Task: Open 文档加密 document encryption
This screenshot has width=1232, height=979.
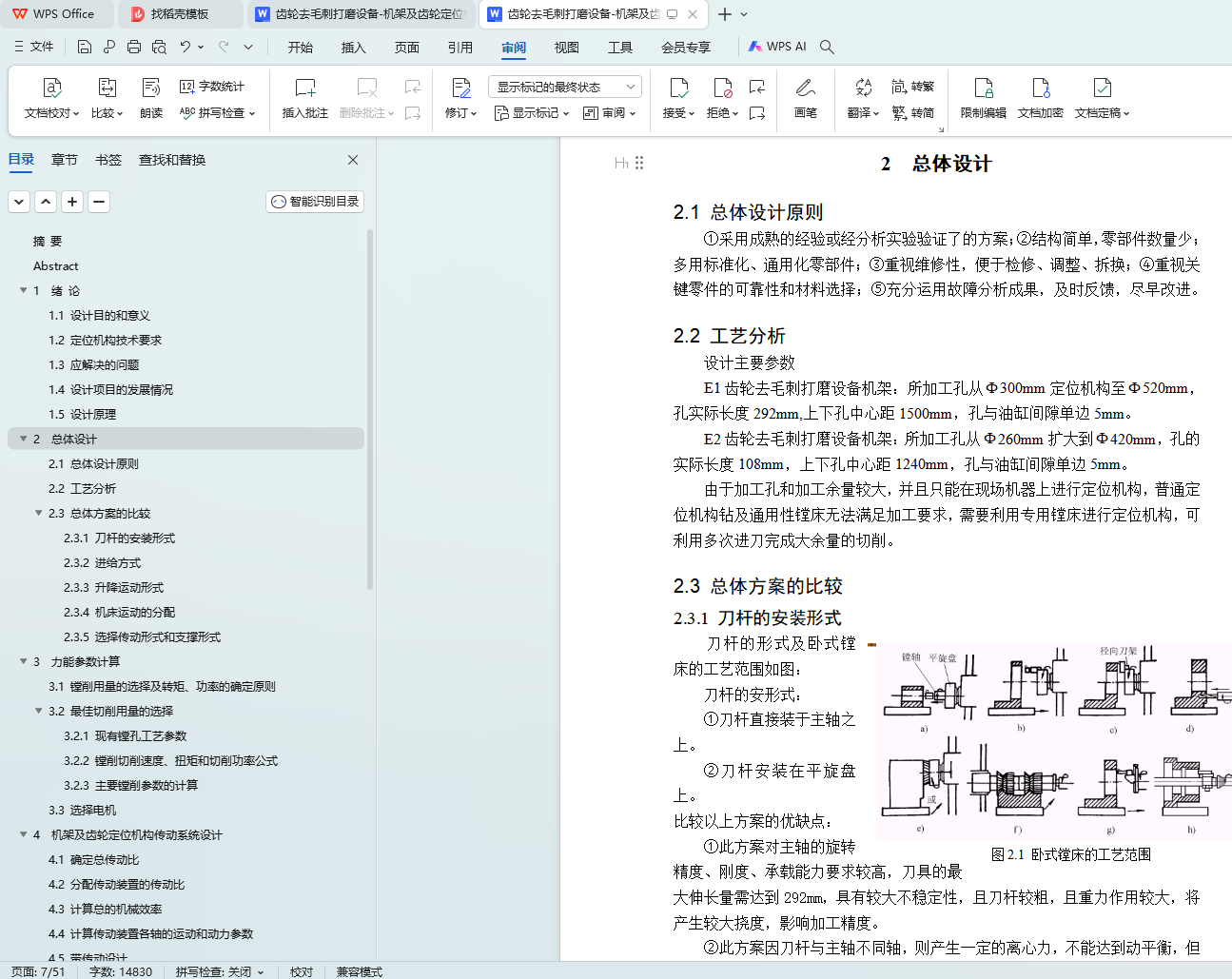Action: tap(1041, 99)
